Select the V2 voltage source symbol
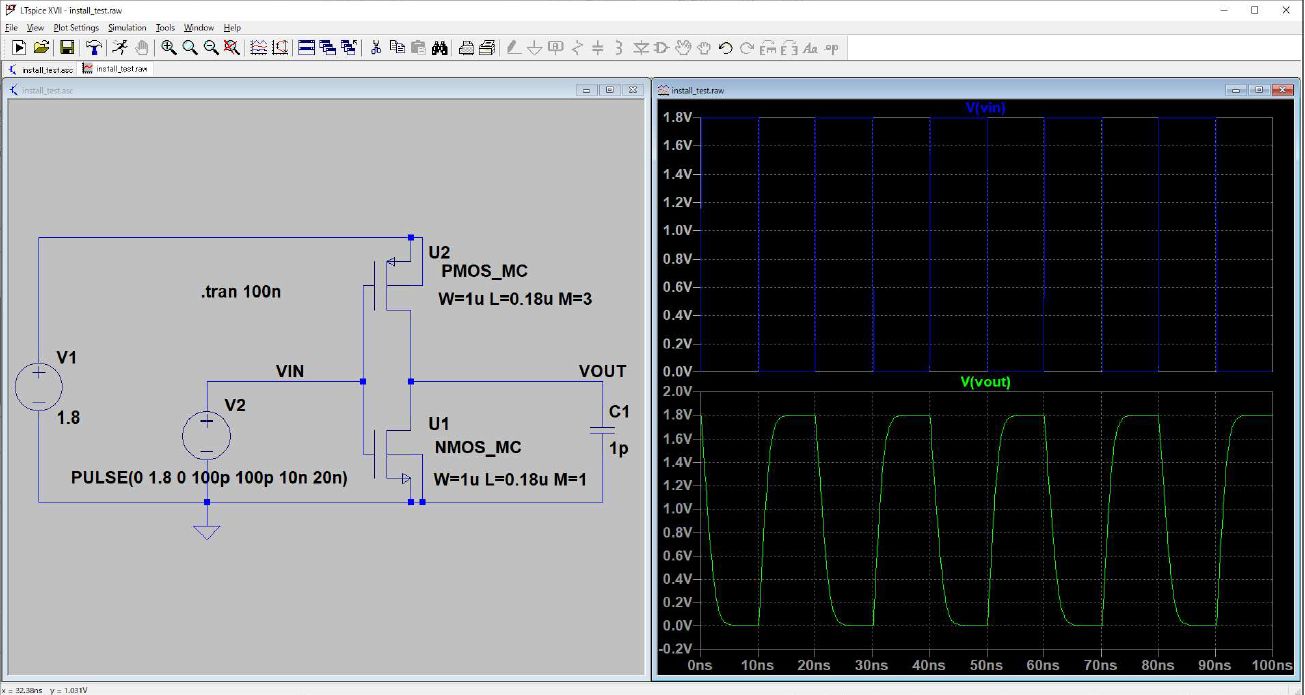The height and width of the screenshot is (695, 1305). [x=207, y=436]
